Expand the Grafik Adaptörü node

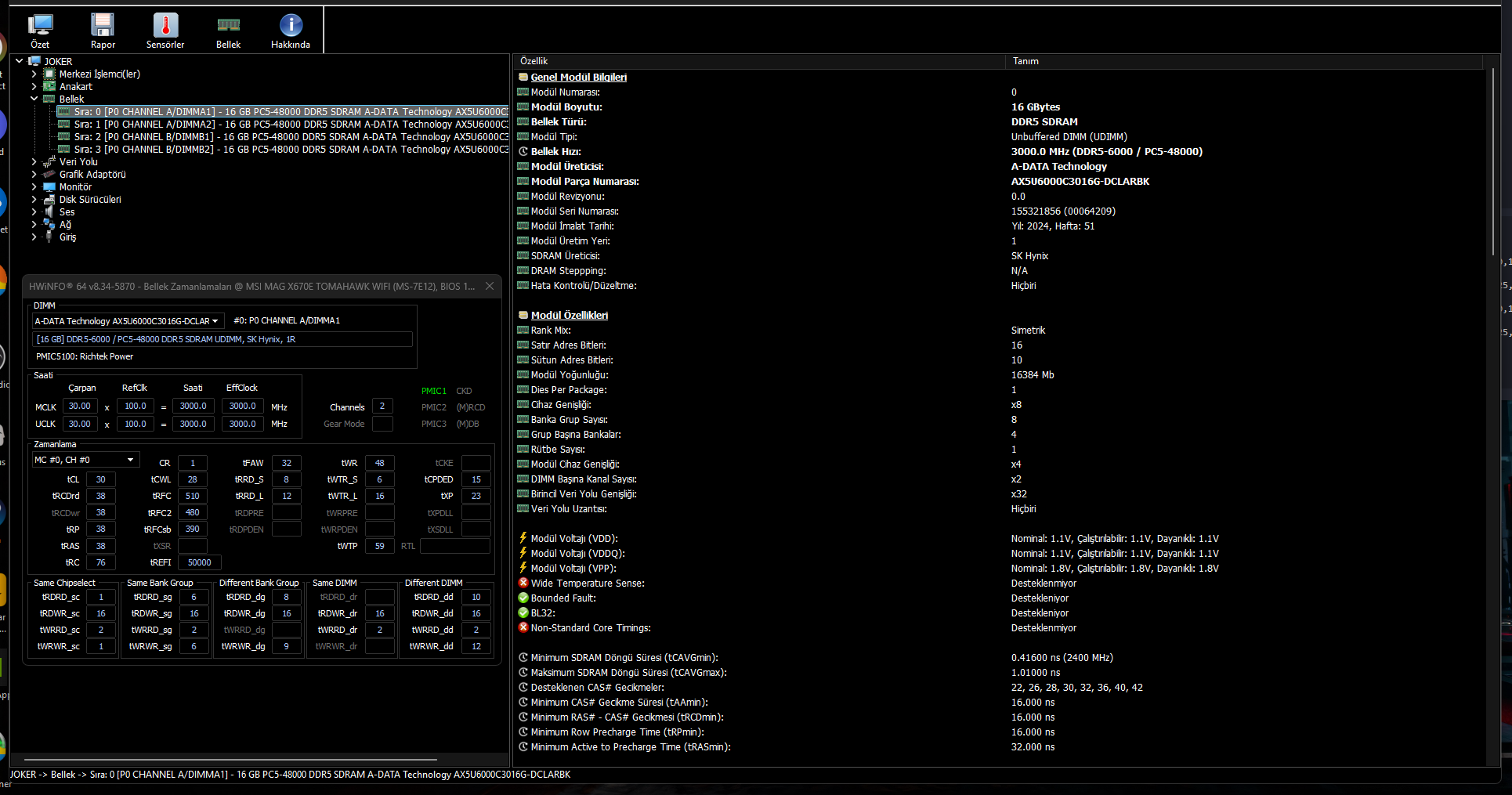coord(34,174)
